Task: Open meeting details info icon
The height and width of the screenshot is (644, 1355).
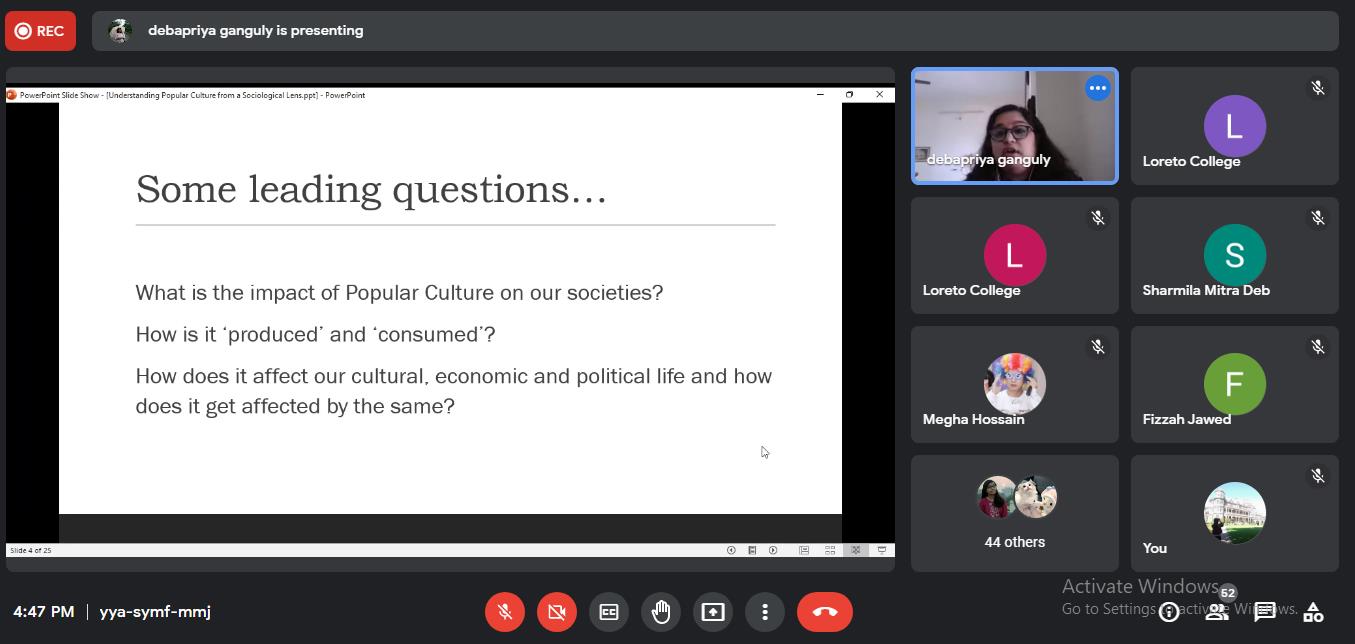Action: pyautogui.click(x=1168, y=612)
